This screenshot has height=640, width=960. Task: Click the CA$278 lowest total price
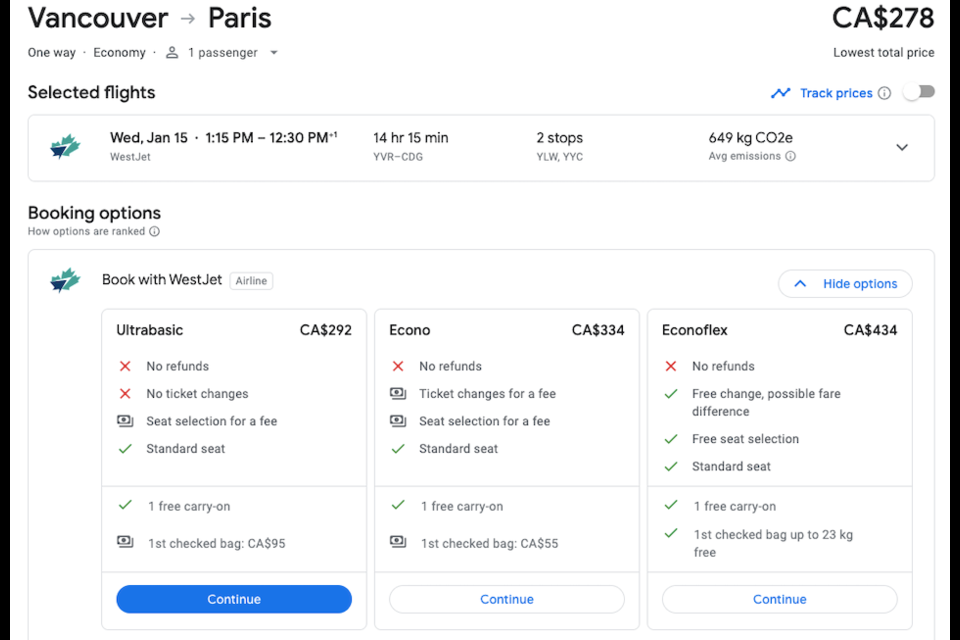point(883,18)
